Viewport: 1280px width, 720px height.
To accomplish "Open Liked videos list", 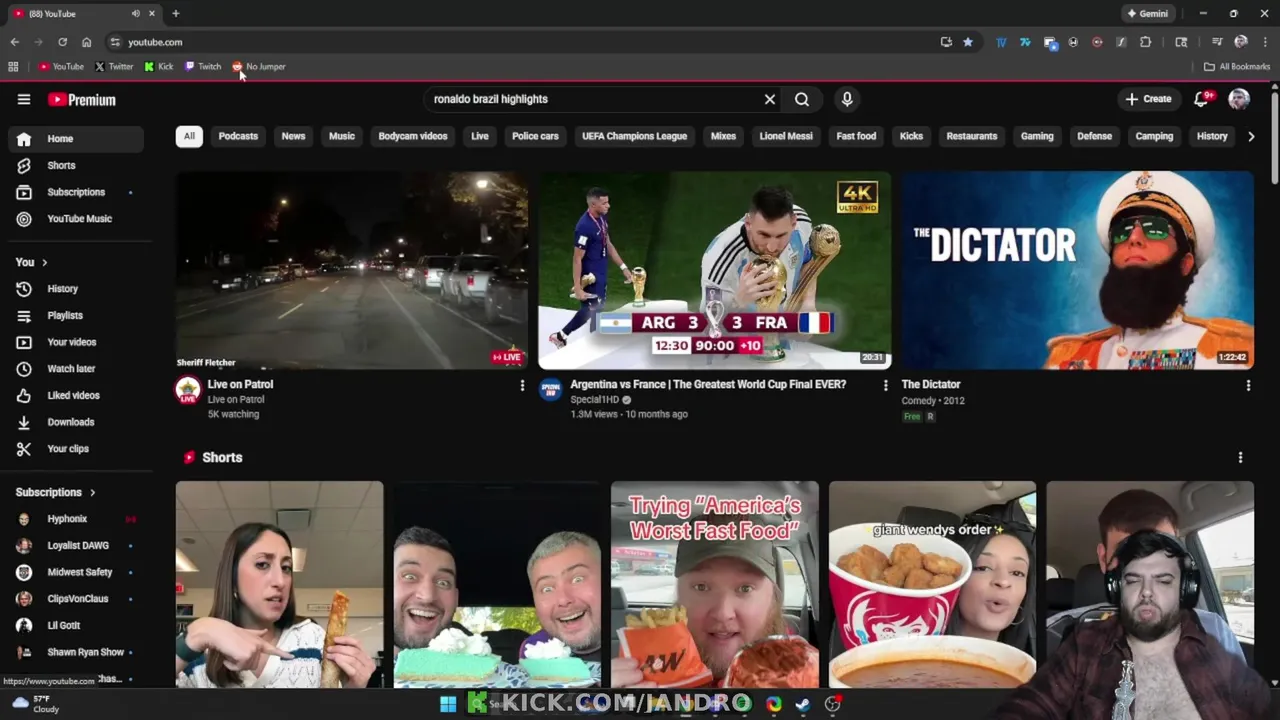I will [x=76, y=395].
